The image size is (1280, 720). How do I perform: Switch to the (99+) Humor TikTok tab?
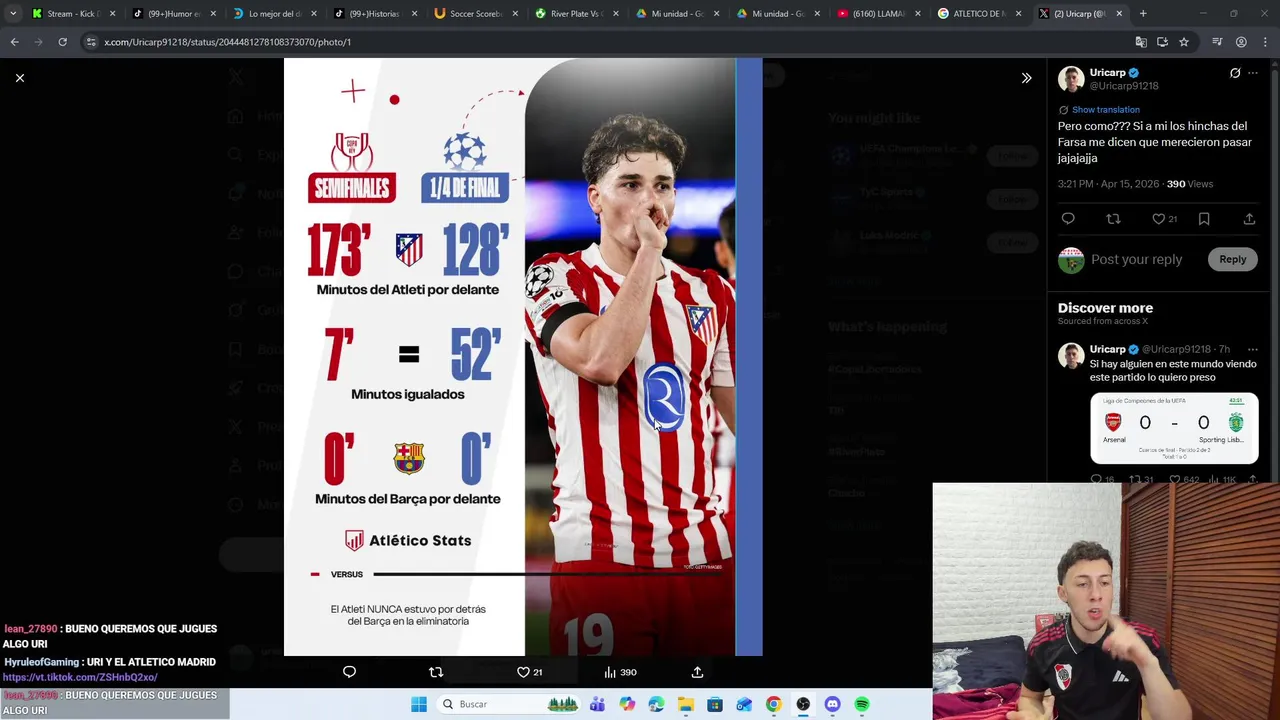pyautogui.click(x=175, y=14)
